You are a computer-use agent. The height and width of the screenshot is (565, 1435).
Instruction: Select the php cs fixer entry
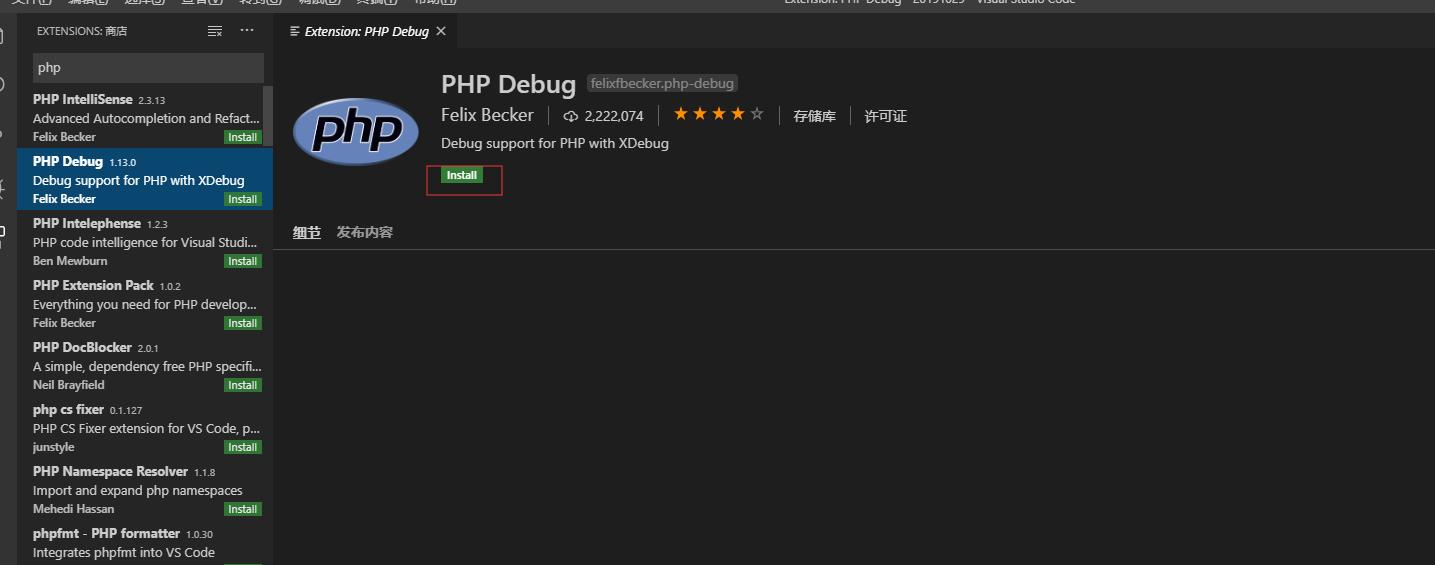(x=144, y=427)
